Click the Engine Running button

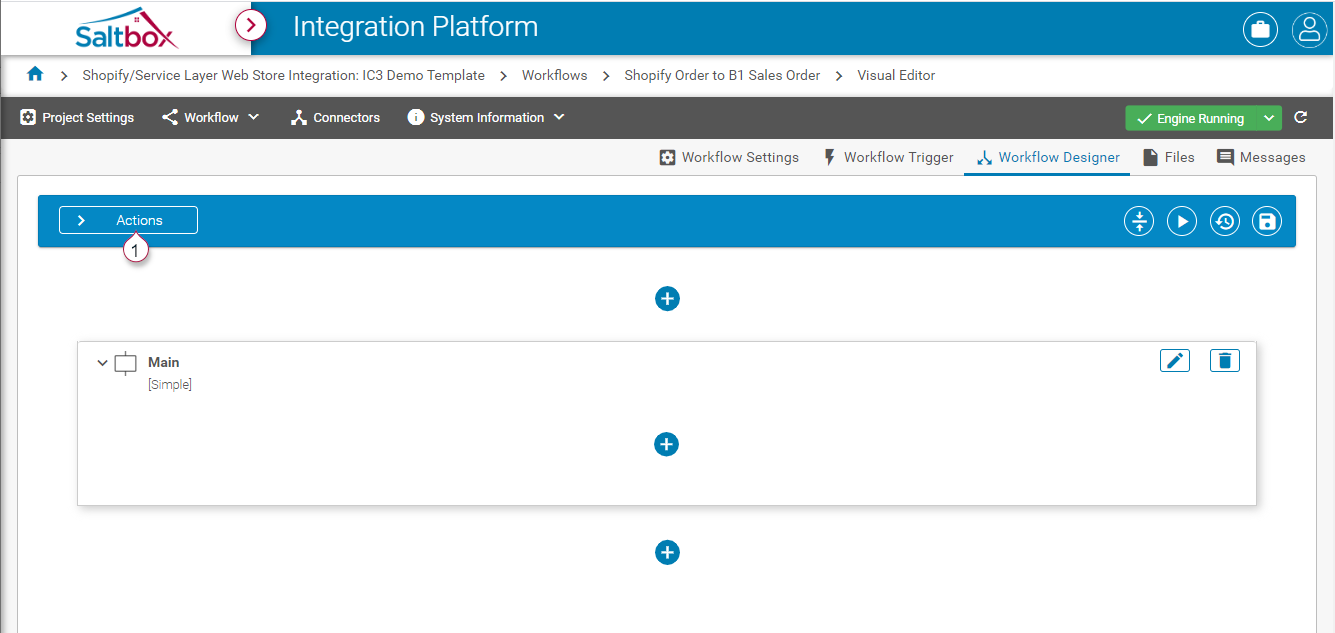pos(1190,118)
